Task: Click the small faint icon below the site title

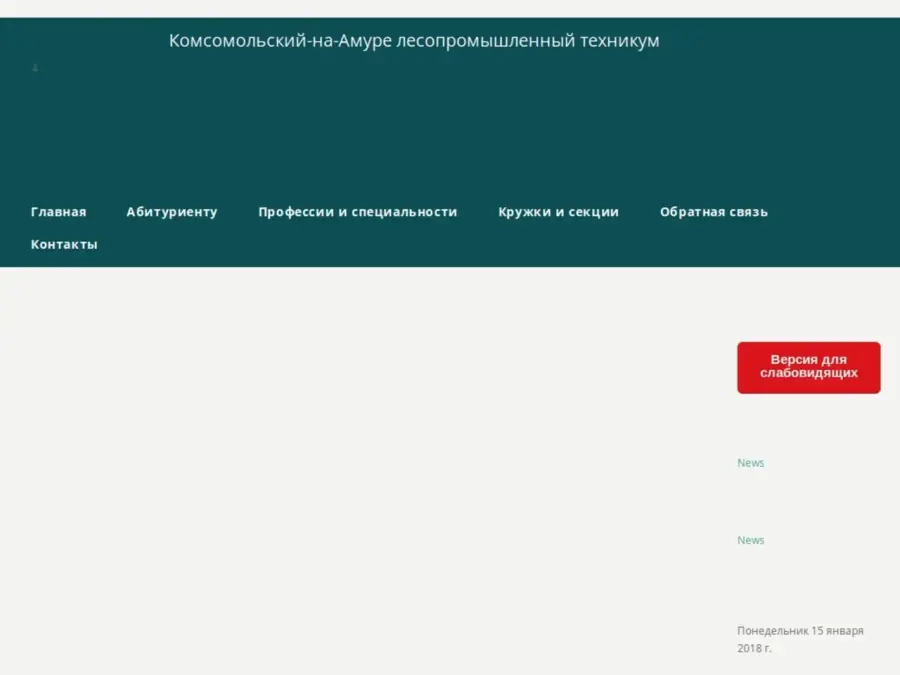Action: [x=35, y=68]
